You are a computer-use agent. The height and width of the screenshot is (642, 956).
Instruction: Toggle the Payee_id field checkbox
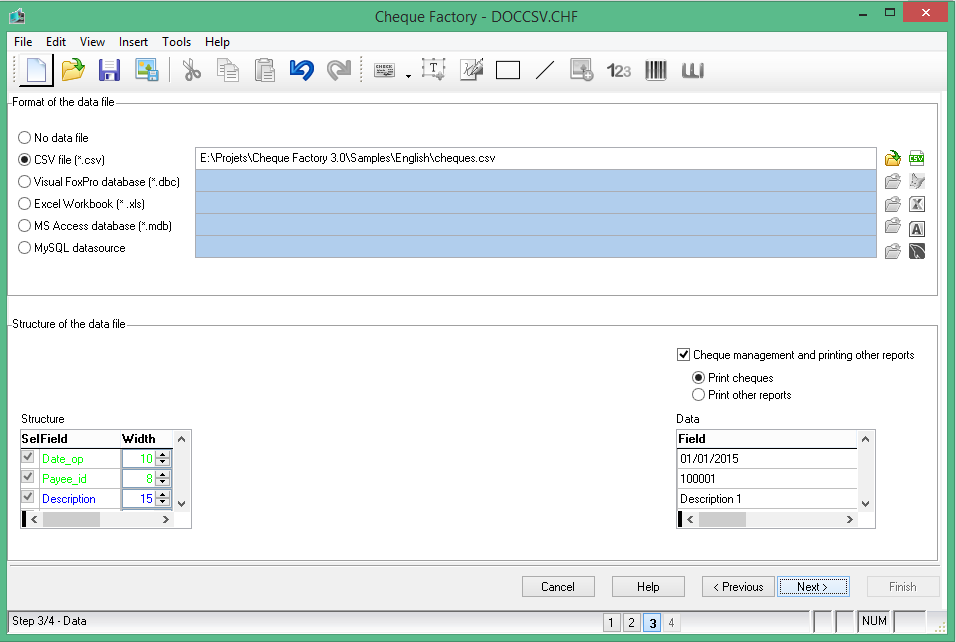(27, 477)
